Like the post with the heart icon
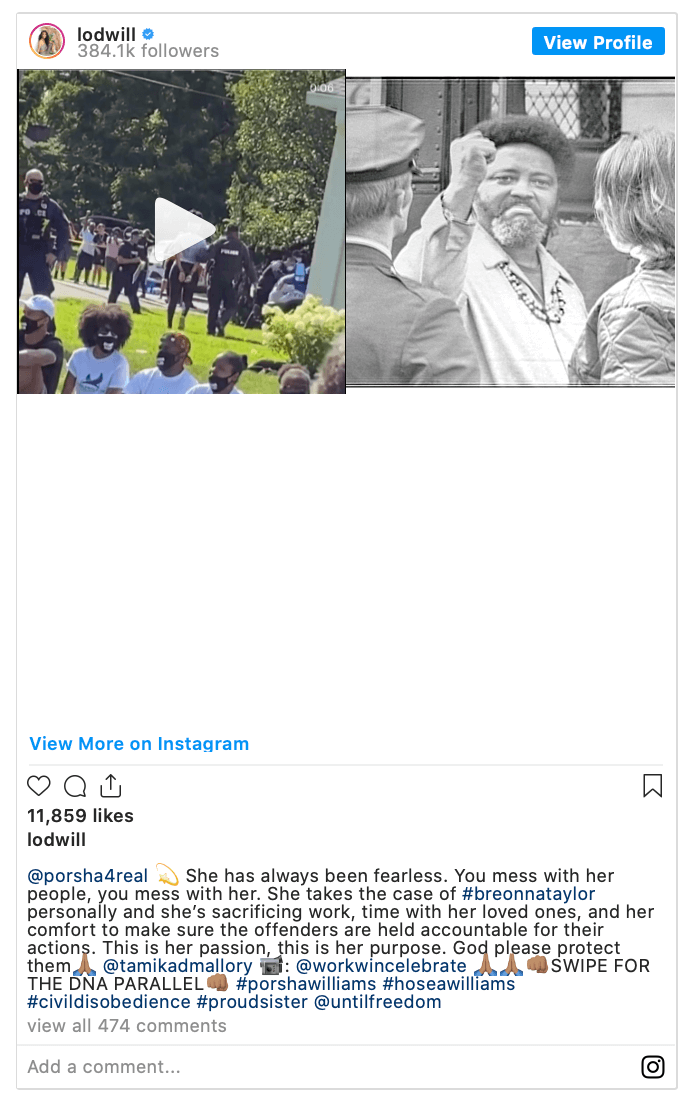The width and height of the screenshot is (694, 1102). point(39,786)
